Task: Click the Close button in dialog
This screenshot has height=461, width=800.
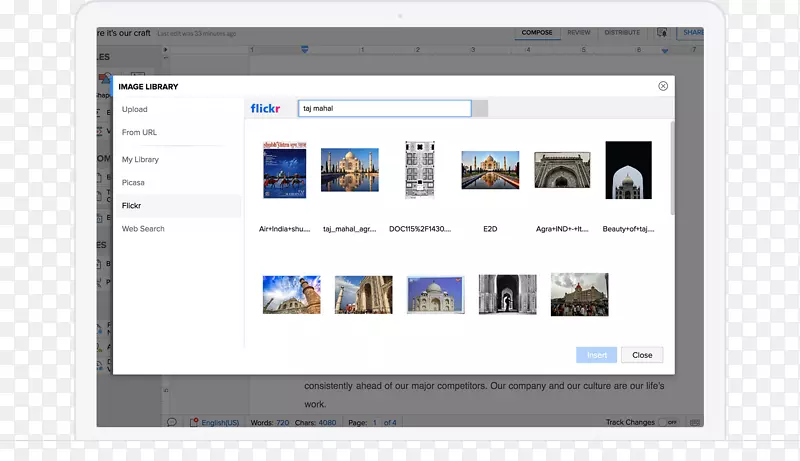Action: pyautogui.click(x=642, y=355)
